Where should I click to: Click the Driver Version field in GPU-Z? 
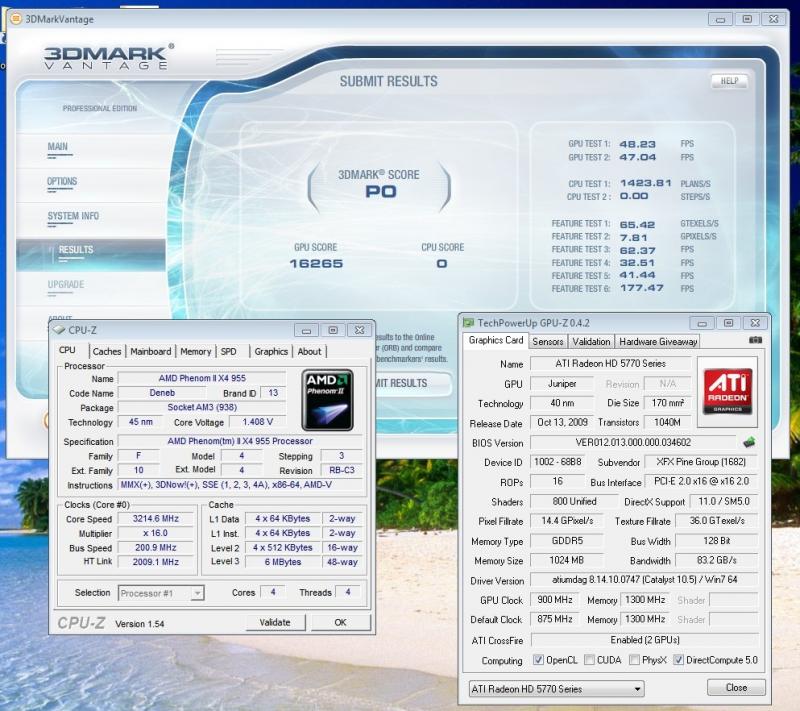pyautogui.click(x=644, y=580)
